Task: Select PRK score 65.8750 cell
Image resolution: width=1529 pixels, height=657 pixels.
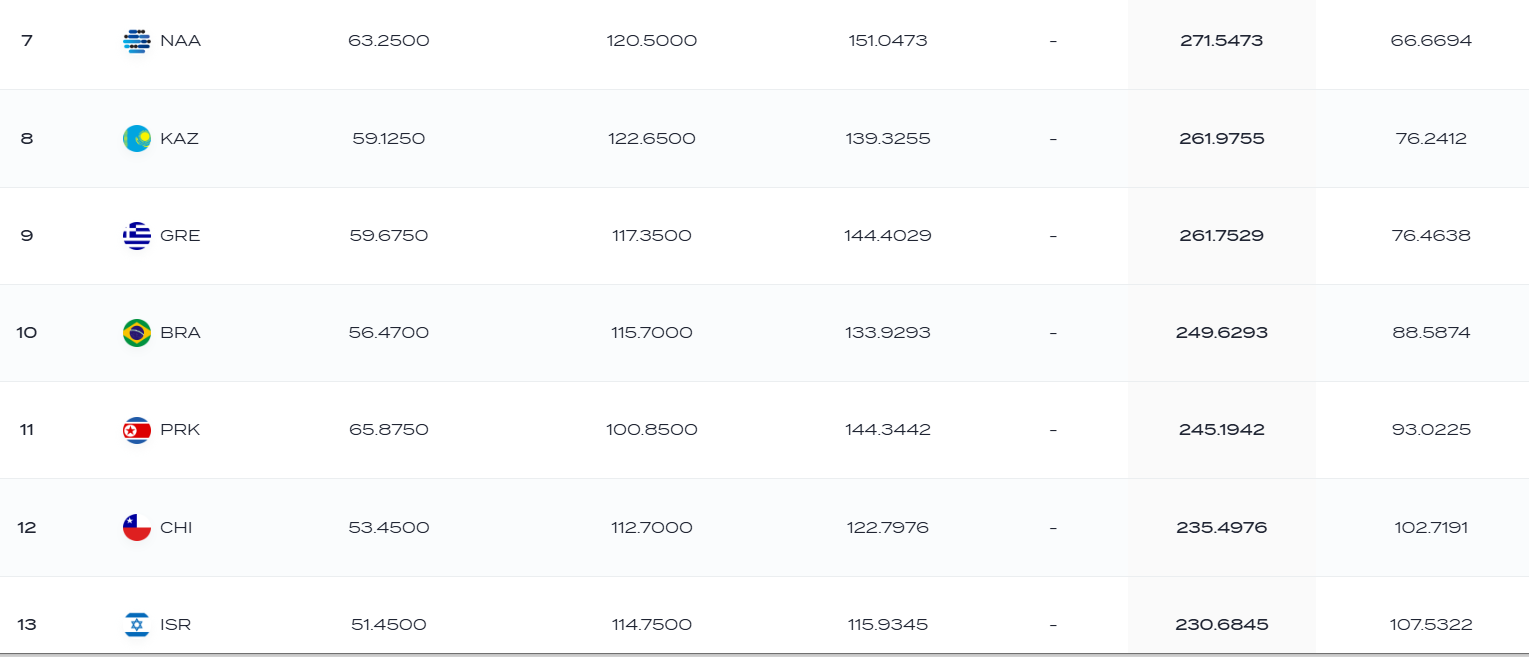Action: [389, 430]
